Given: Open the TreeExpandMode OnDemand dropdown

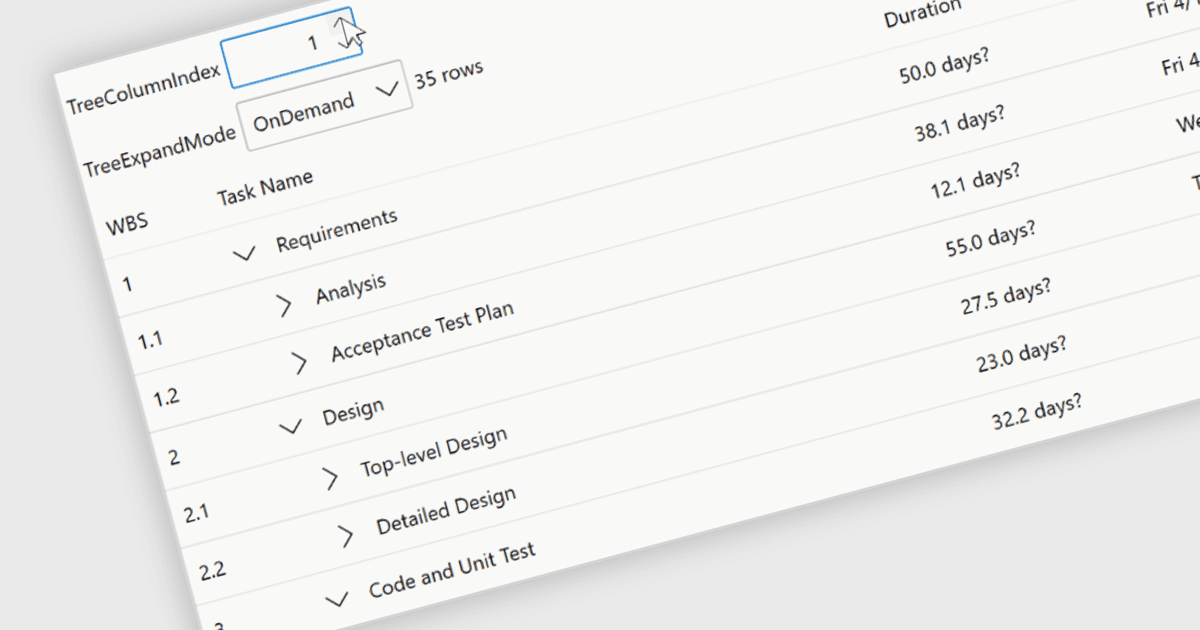Looking at the screenshot, I should (x=325, y=106).
